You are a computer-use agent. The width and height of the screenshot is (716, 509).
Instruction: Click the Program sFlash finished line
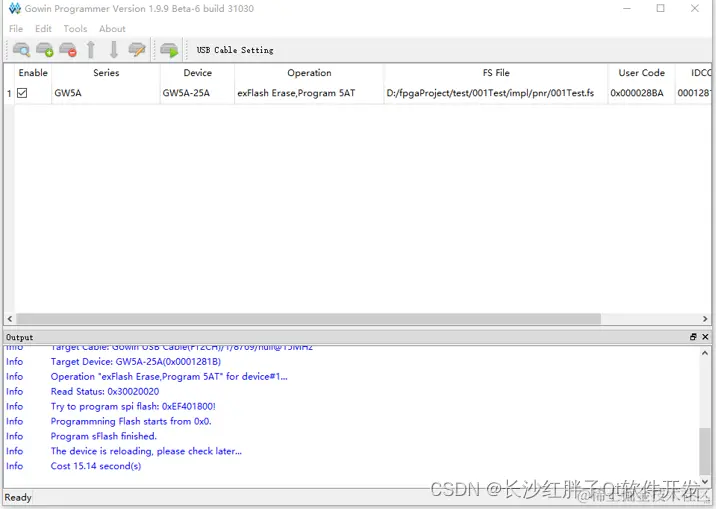pyautogui.click(x=104, y=436)
